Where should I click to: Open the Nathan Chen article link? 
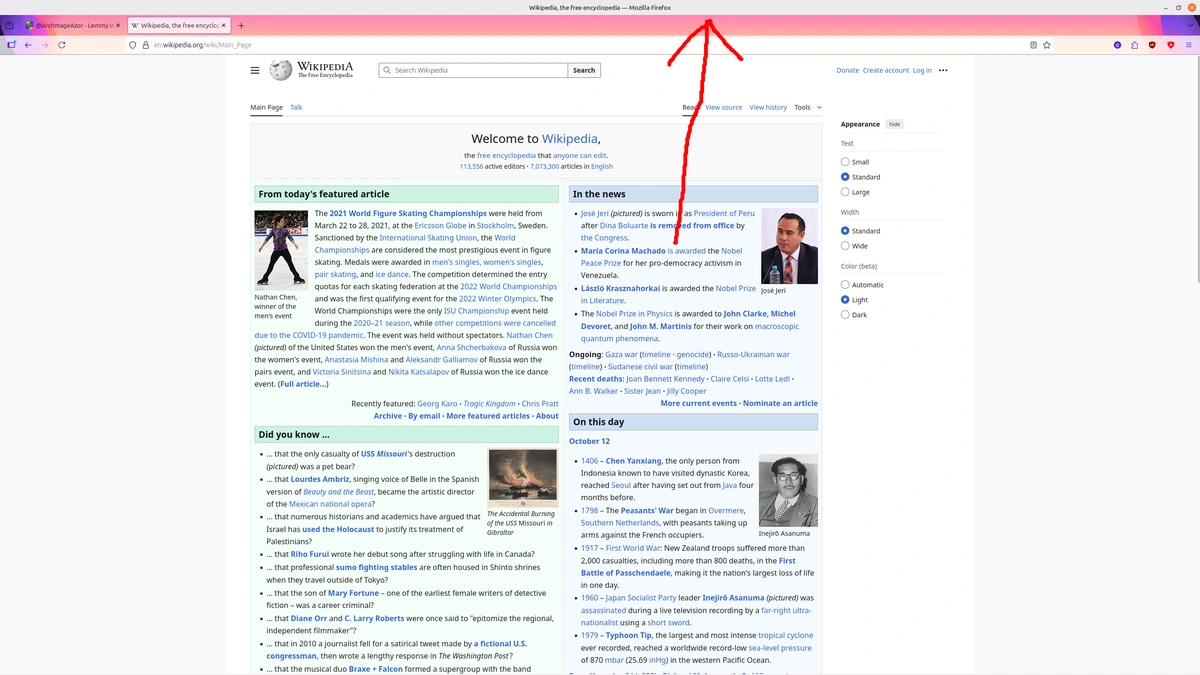point(528,335)
